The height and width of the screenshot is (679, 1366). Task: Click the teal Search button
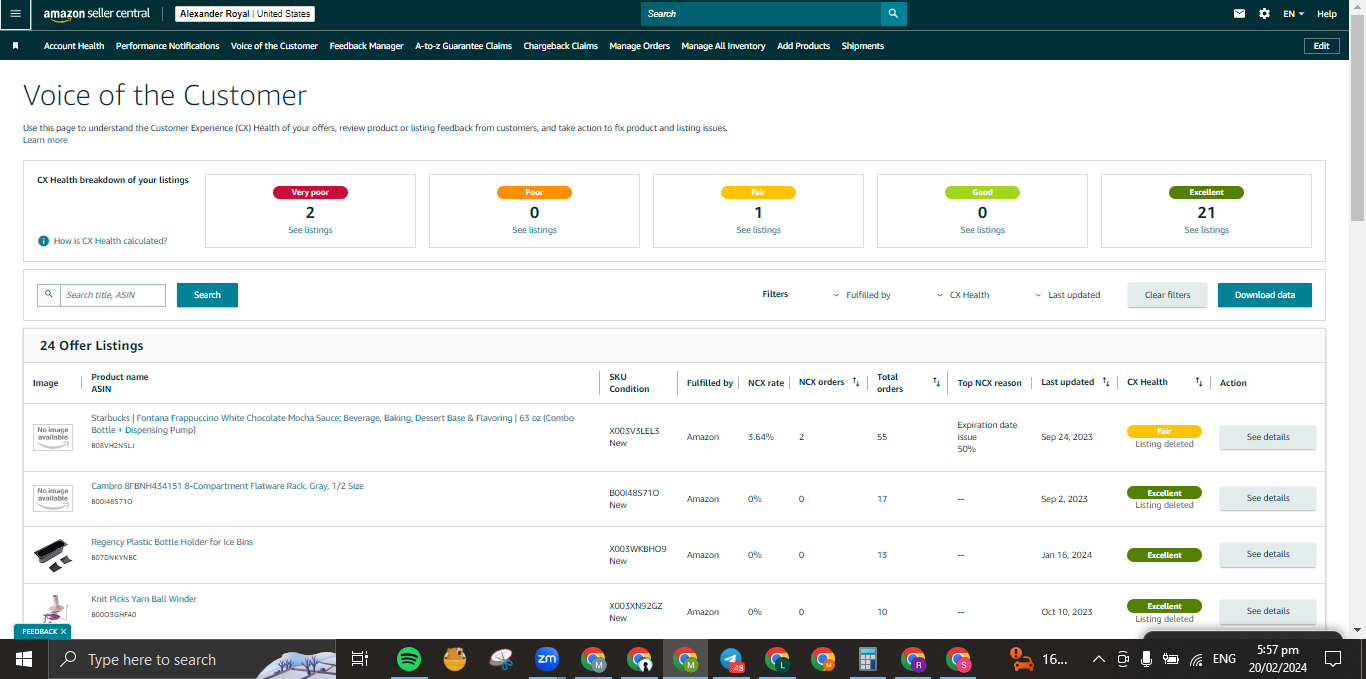pyautogui.click(x=207, y=295)
